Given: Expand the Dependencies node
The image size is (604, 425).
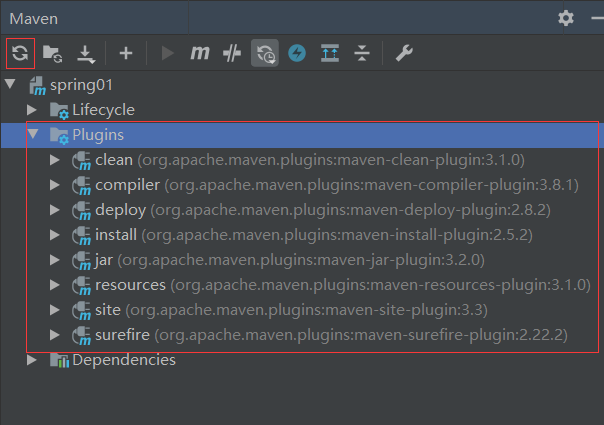Looking at the screenshot, I should [32, 360].
